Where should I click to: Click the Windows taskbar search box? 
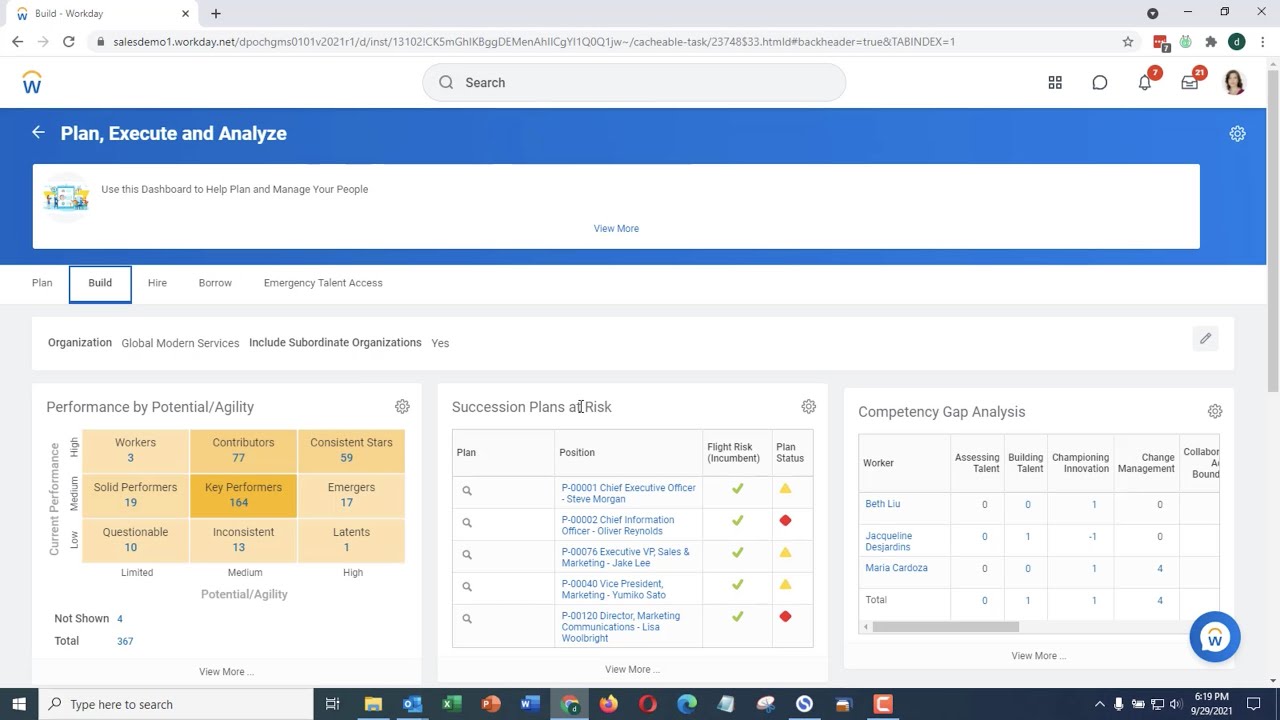(x=176, y=704)
